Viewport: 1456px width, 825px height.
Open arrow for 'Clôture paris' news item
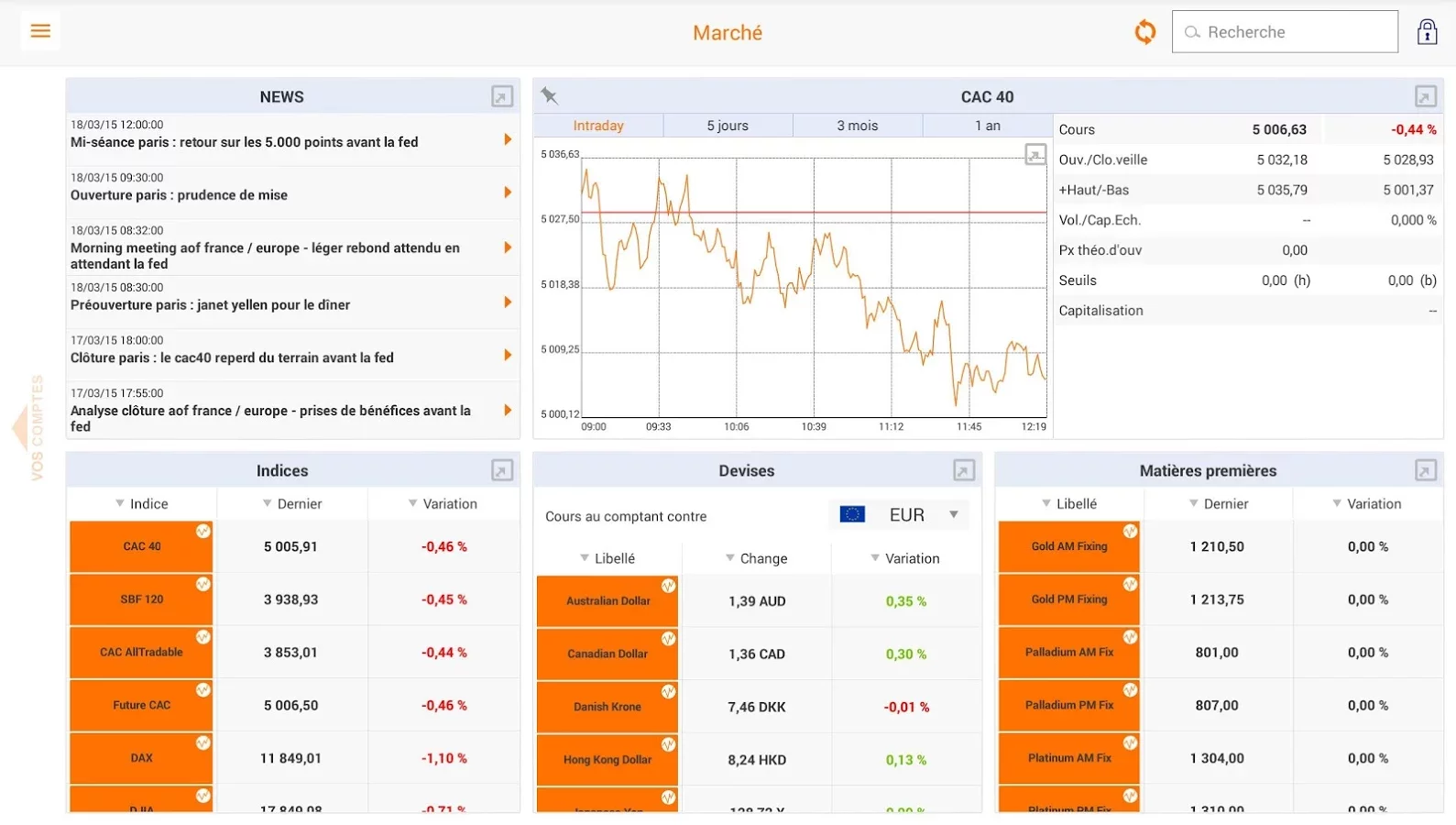click(x=508, y=356)
